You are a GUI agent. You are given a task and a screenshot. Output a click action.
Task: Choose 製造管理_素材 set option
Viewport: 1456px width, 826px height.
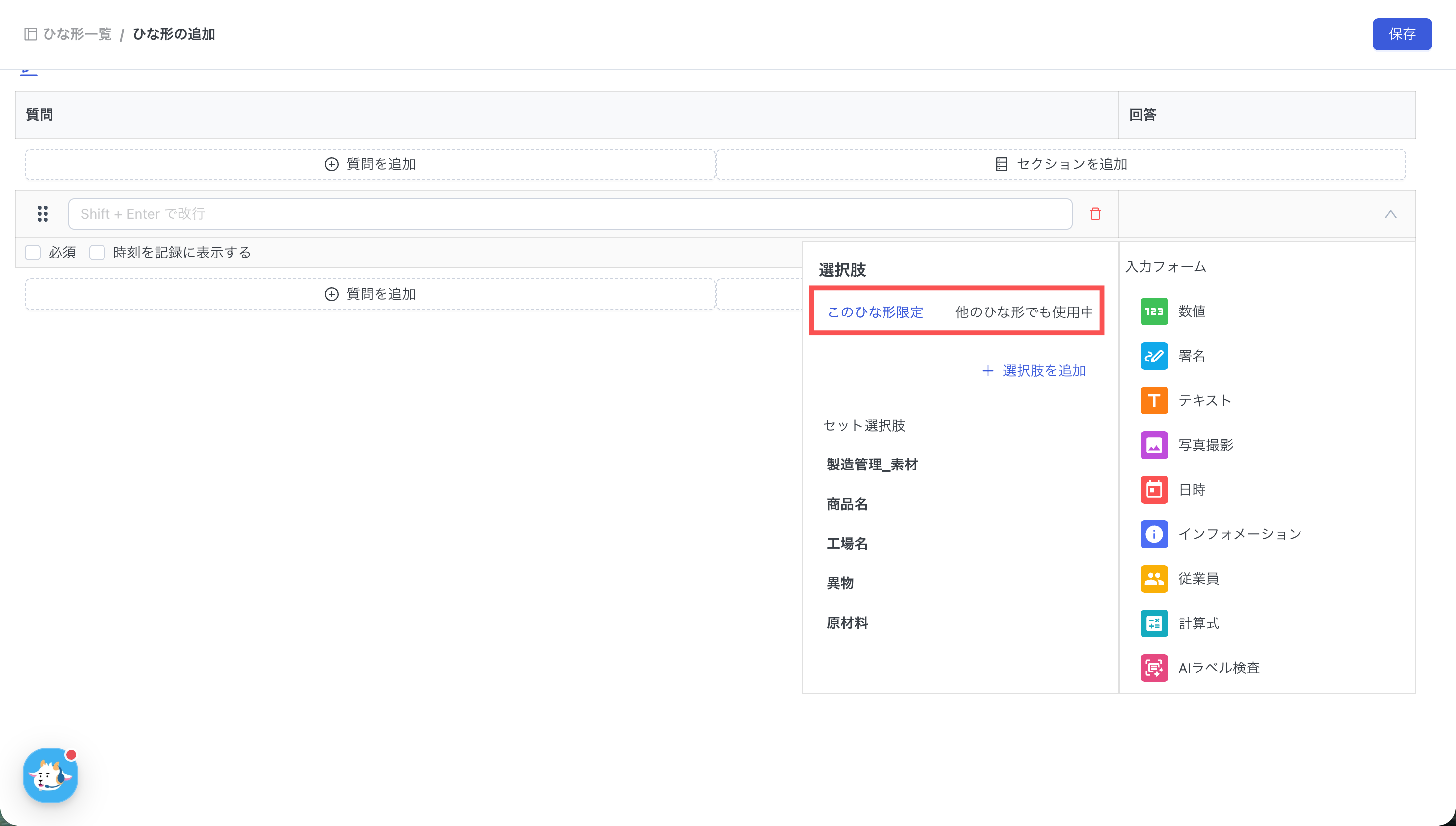[x=872, y=465]
